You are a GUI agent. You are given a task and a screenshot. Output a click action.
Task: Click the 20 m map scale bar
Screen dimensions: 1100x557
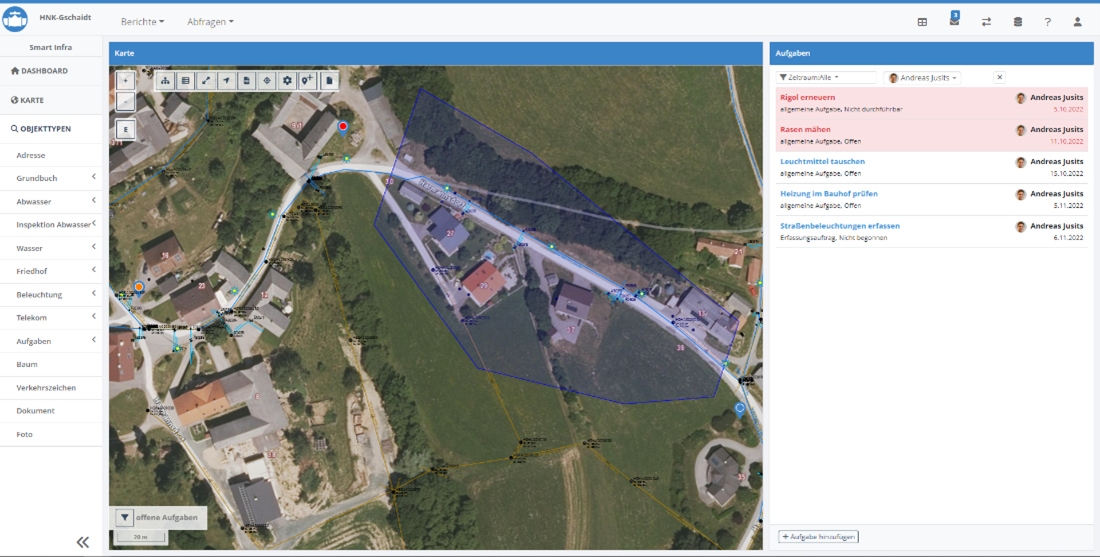tap(141, 537)
